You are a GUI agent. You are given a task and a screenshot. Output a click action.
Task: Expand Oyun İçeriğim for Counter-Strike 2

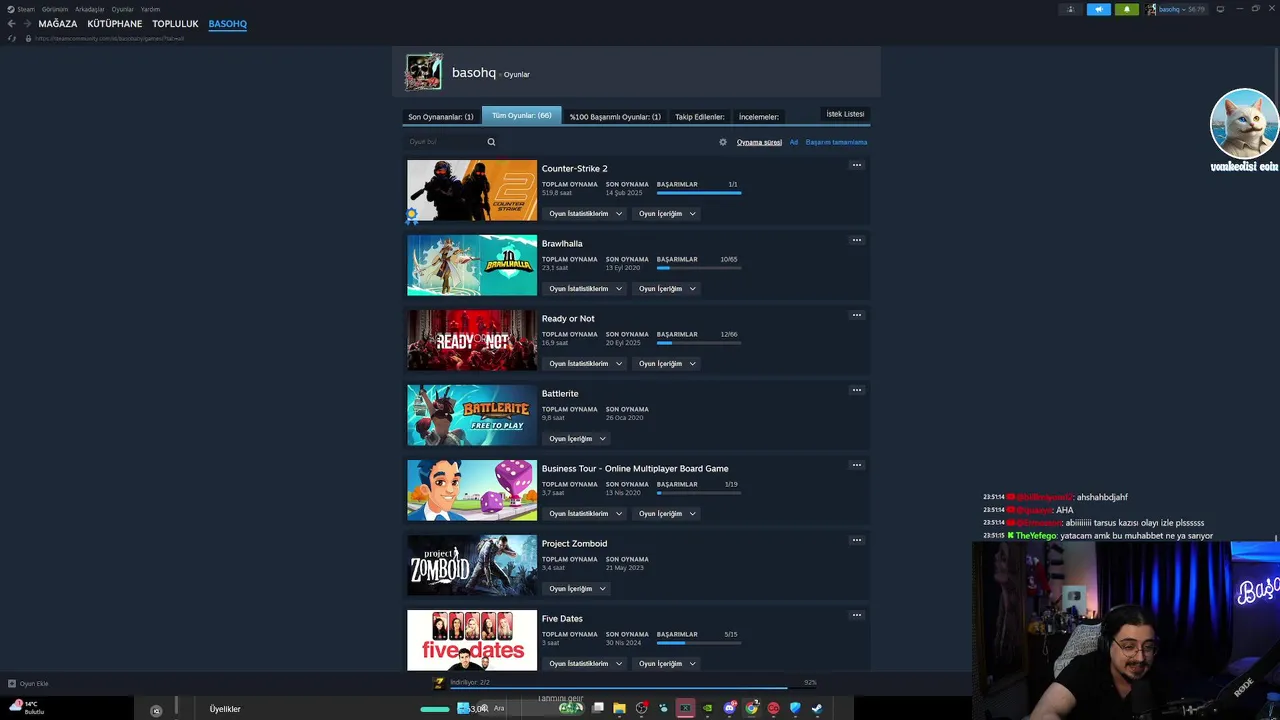point(667,214)
